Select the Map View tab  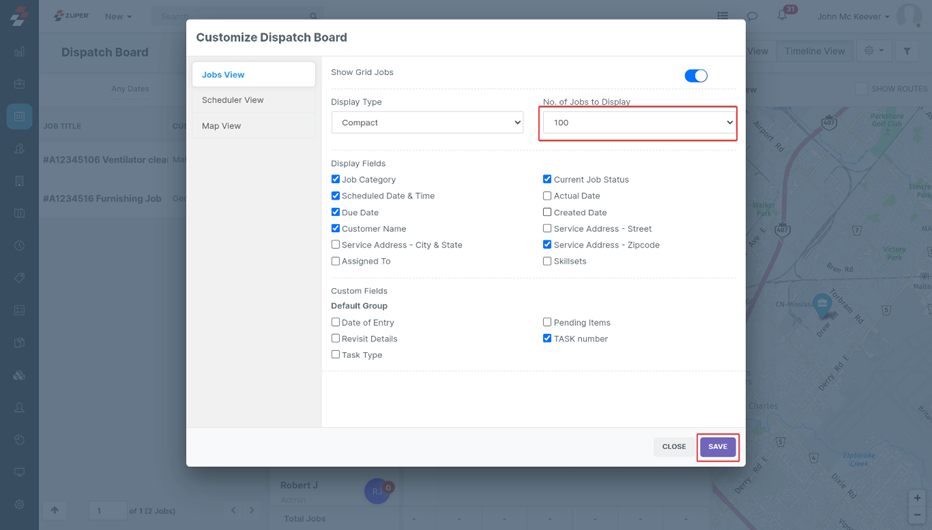[221, 126]
